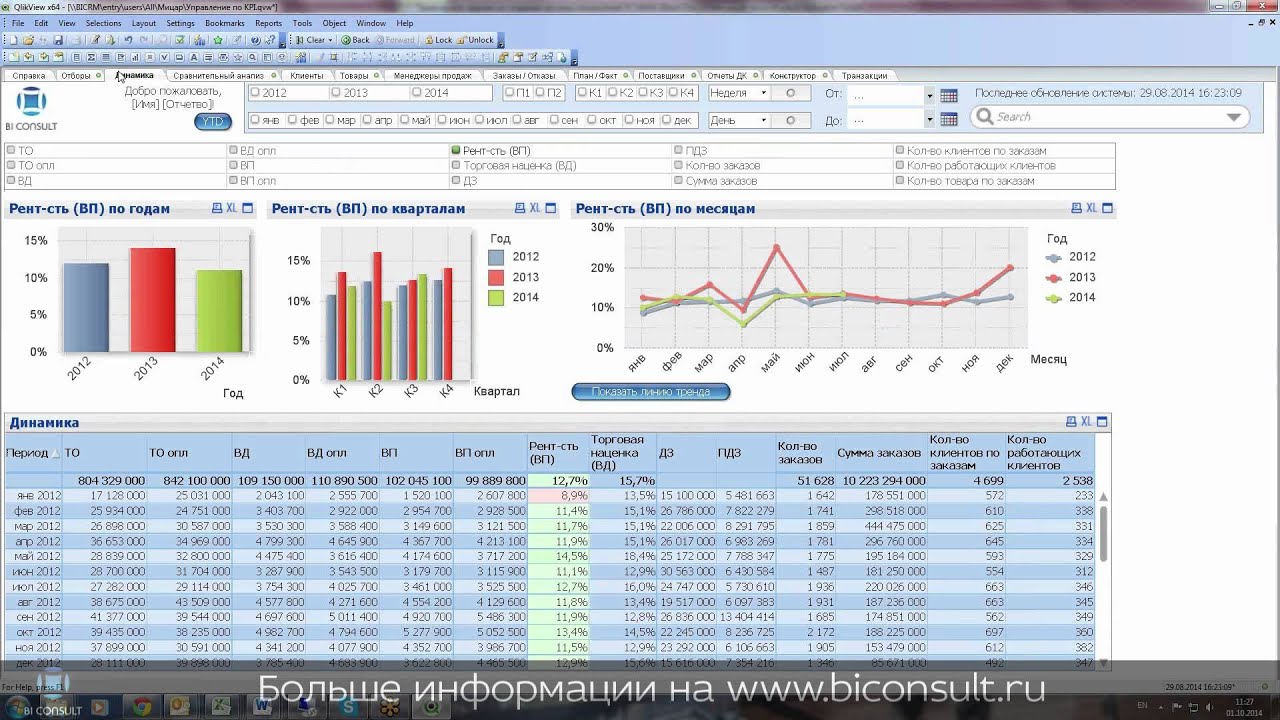Click the BI Consult logo

[x=31, y=109]
